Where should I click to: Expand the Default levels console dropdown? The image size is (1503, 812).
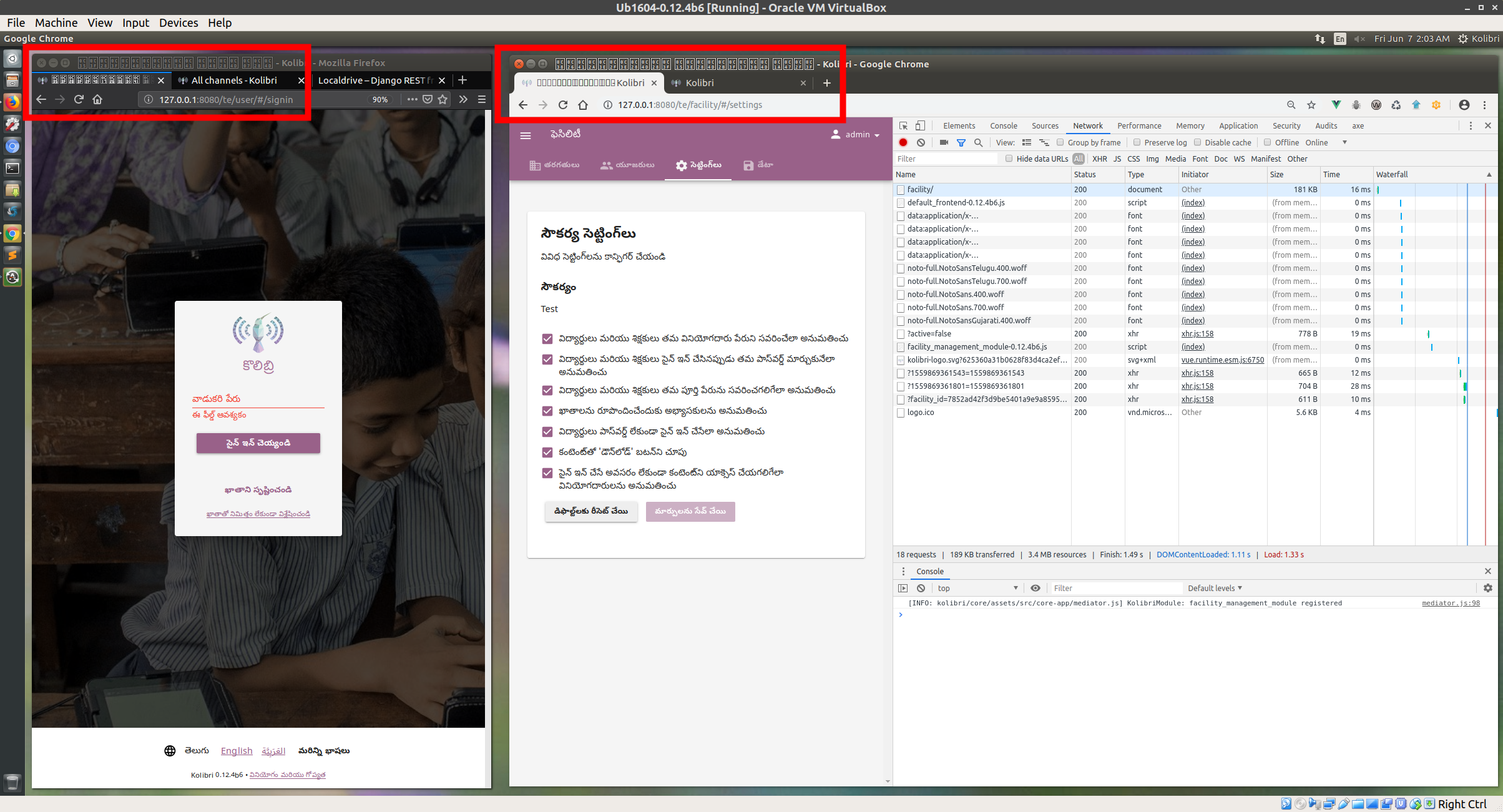1215,588
